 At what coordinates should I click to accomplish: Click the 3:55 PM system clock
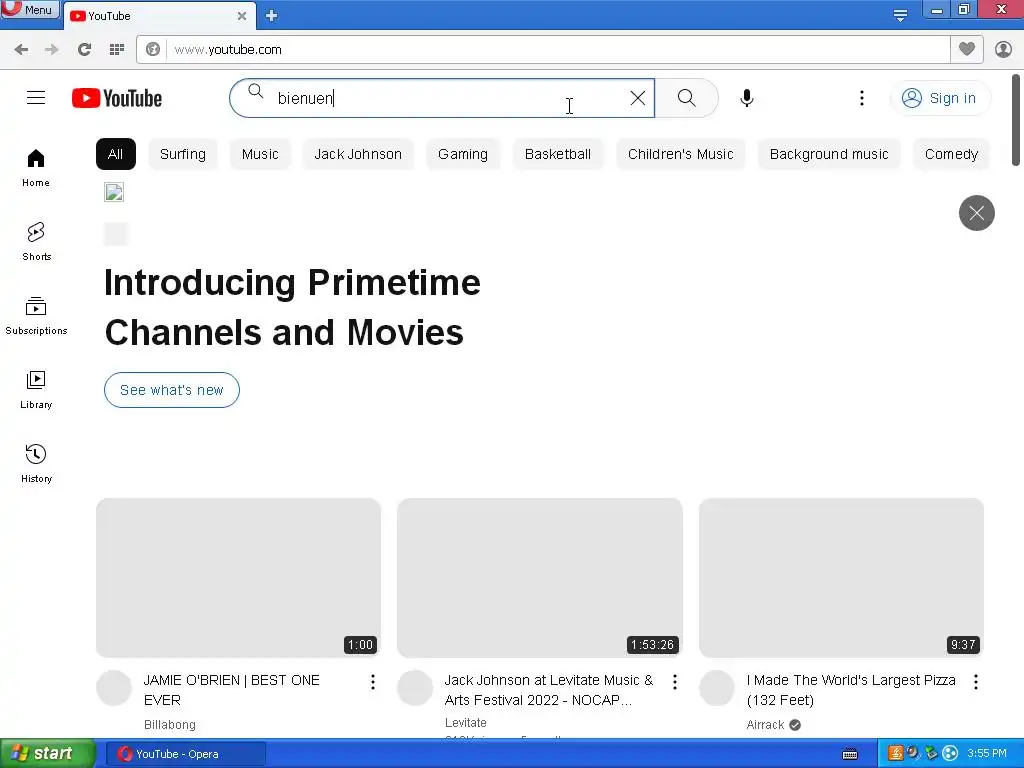click(x=987, y=754)
